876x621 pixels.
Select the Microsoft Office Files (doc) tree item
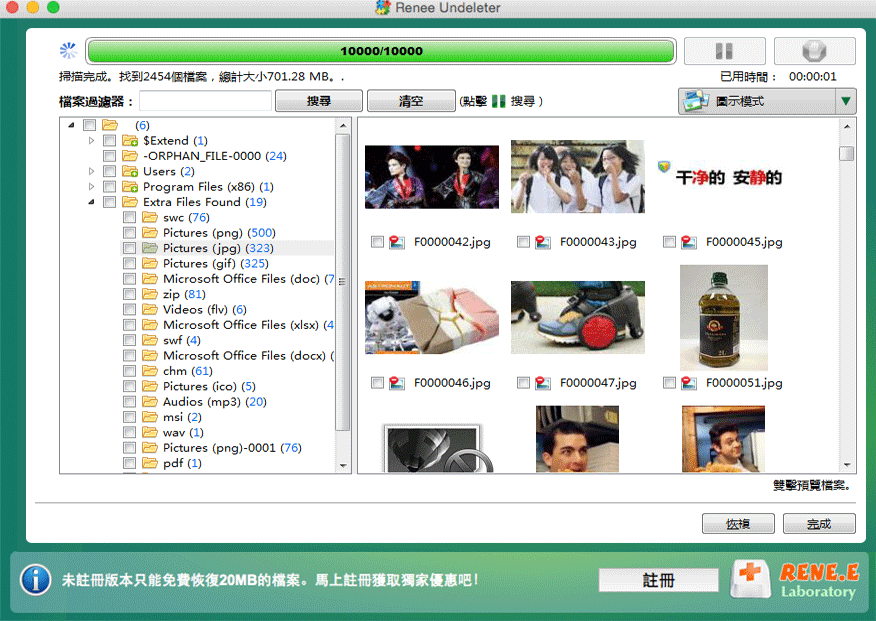point(249,279)
